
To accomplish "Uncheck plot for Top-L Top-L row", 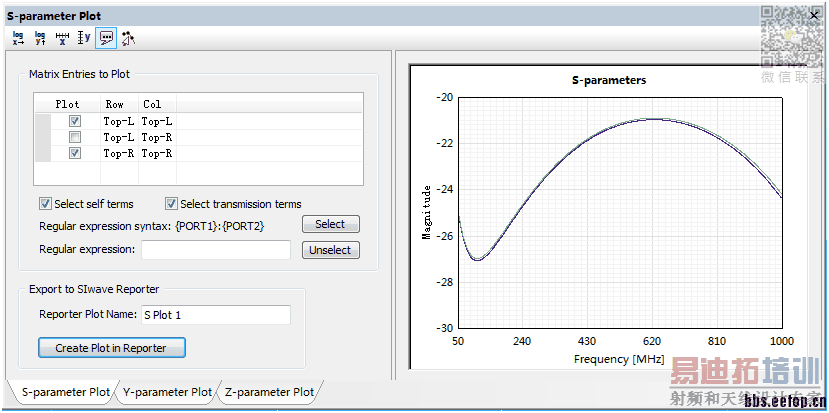I will (75, 121).
